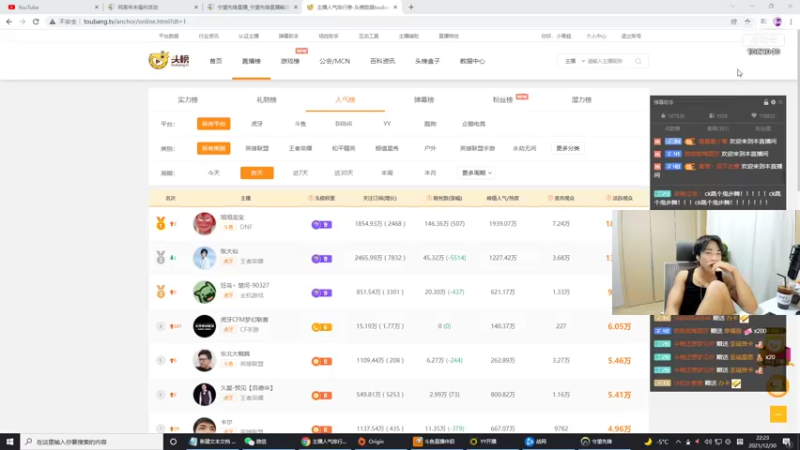Filter platform by Bilibili
800x450 pixels.
tap(343, 124)
